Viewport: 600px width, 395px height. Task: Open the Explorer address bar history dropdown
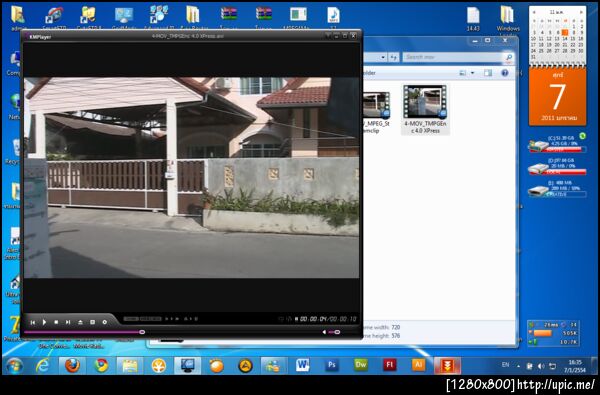(383, 57)
